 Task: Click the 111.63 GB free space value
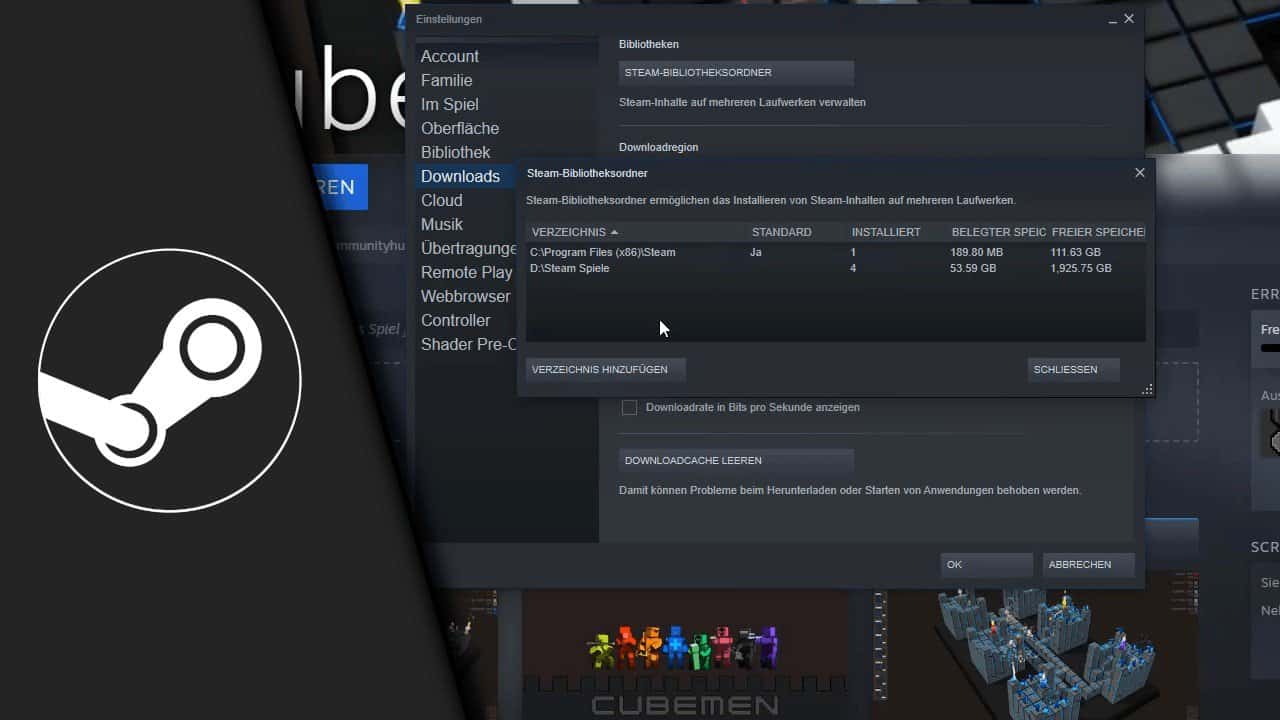(1076, 252)
